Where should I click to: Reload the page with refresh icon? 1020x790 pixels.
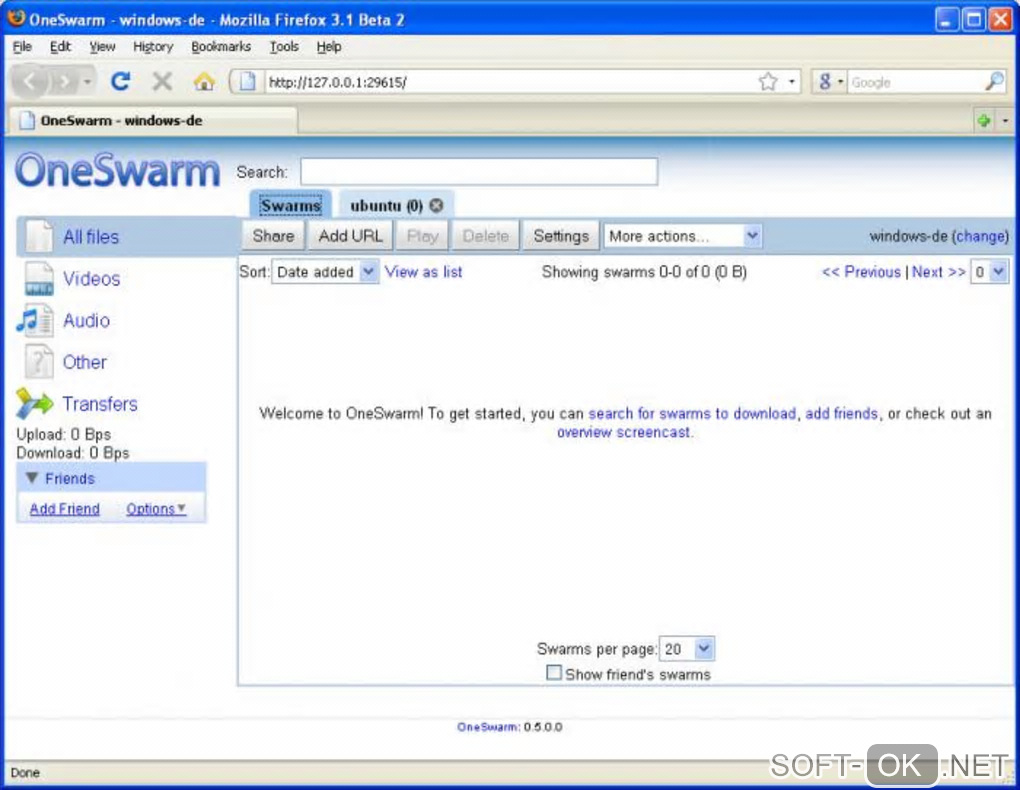[120, 82]
